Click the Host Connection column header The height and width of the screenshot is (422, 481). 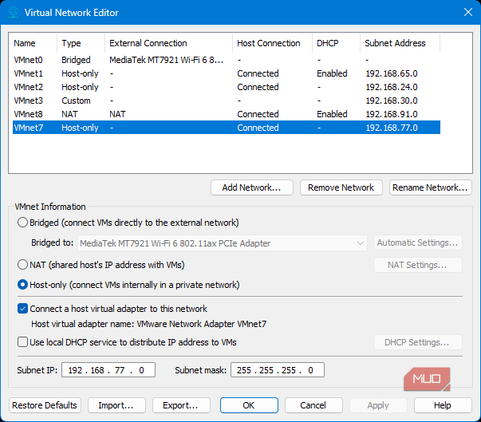[x=272, y=43]
